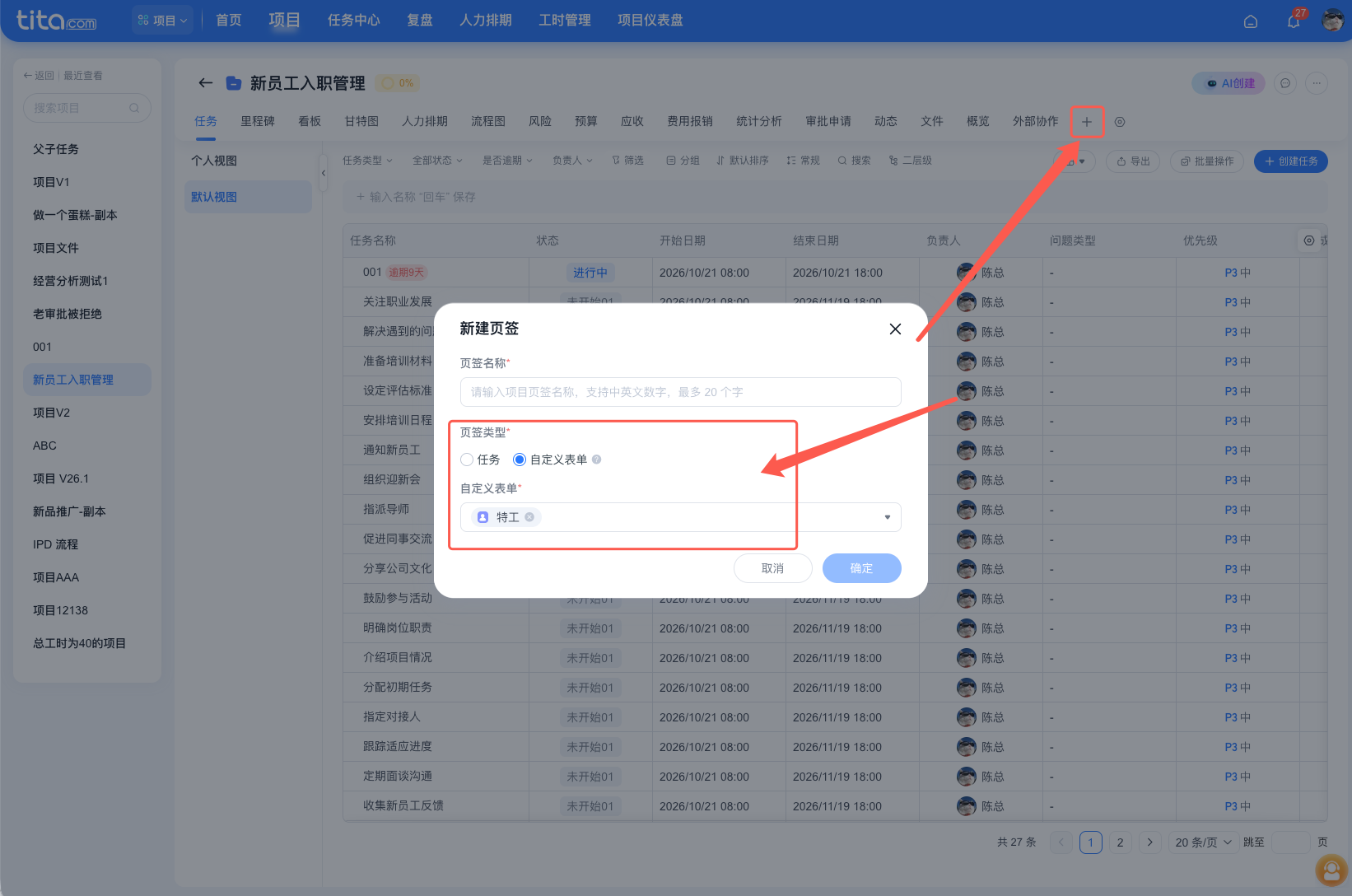Select 默认视图 in the view list

(248, 197)
